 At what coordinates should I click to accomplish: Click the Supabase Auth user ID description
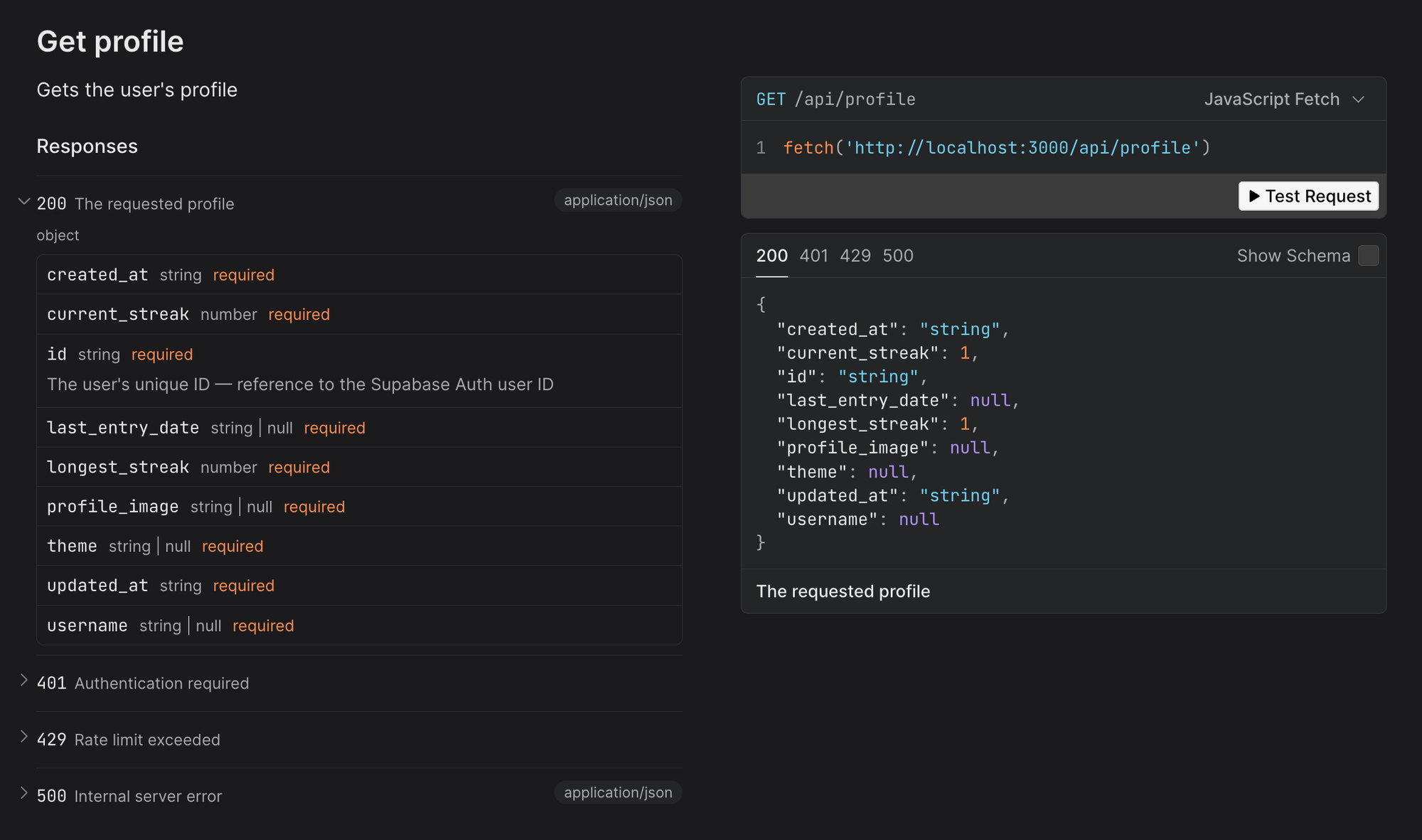300,384
